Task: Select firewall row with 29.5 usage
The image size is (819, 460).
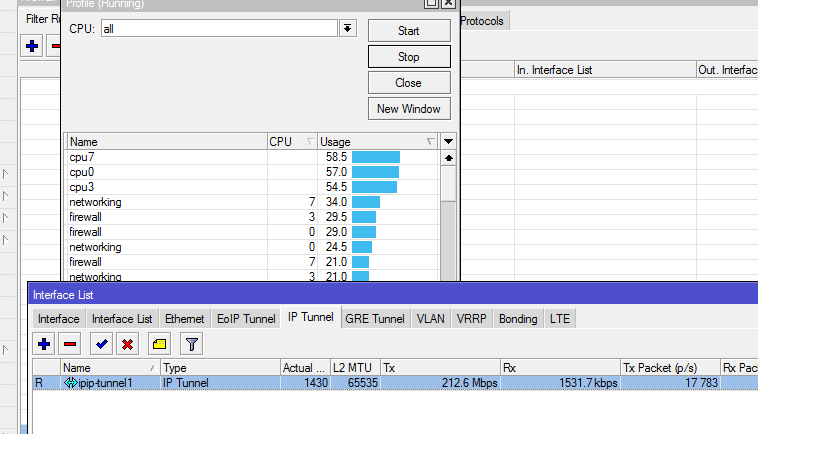Action: (253, 217)
